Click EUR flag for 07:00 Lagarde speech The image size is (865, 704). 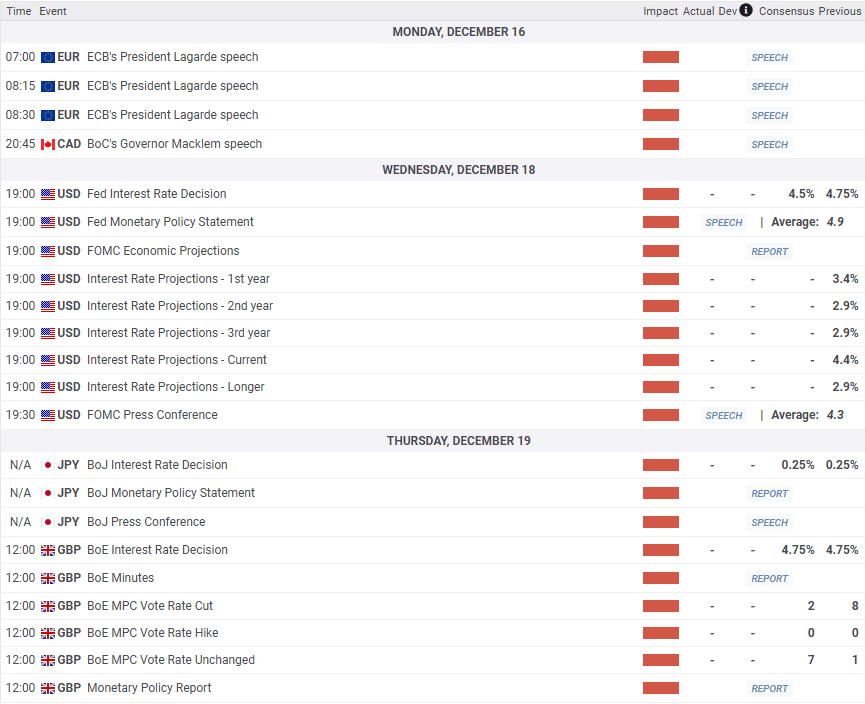[48, 57]
